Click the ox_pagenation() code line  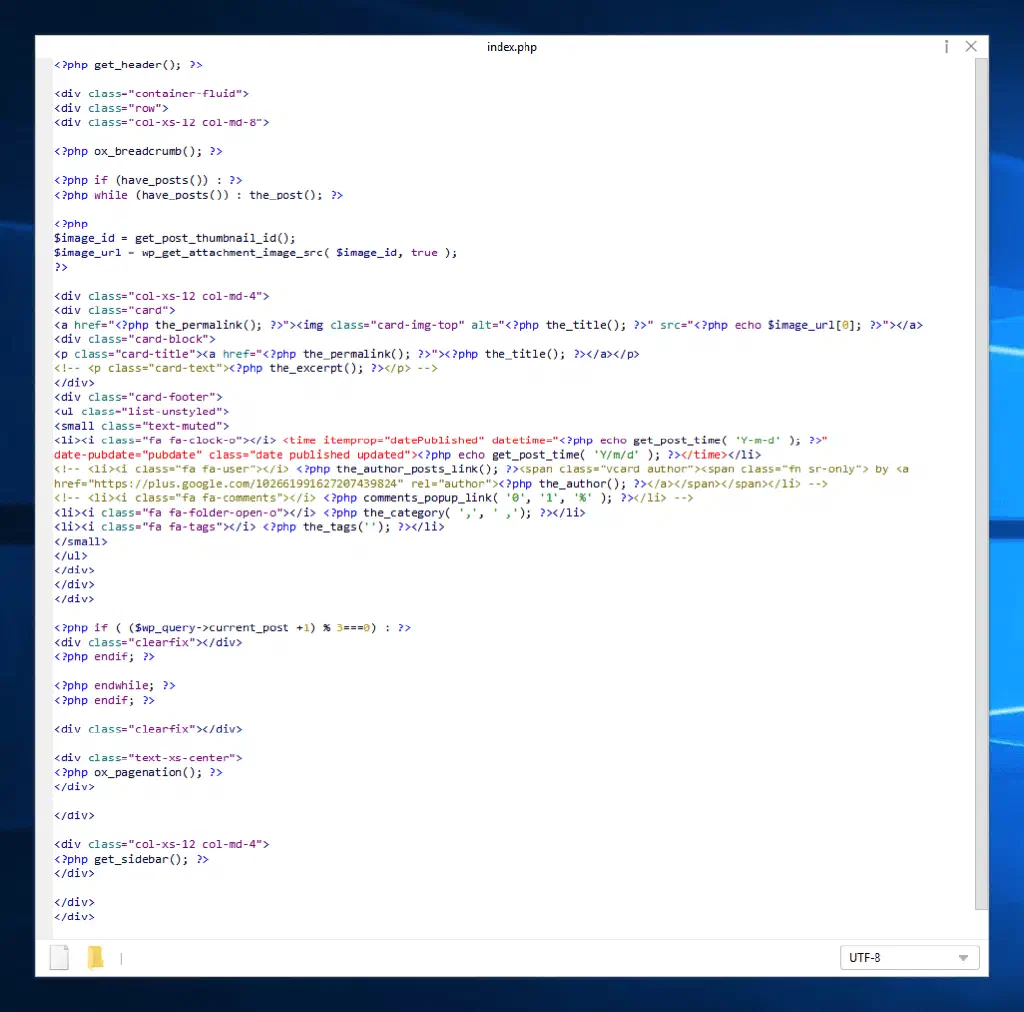click(138, 772)
